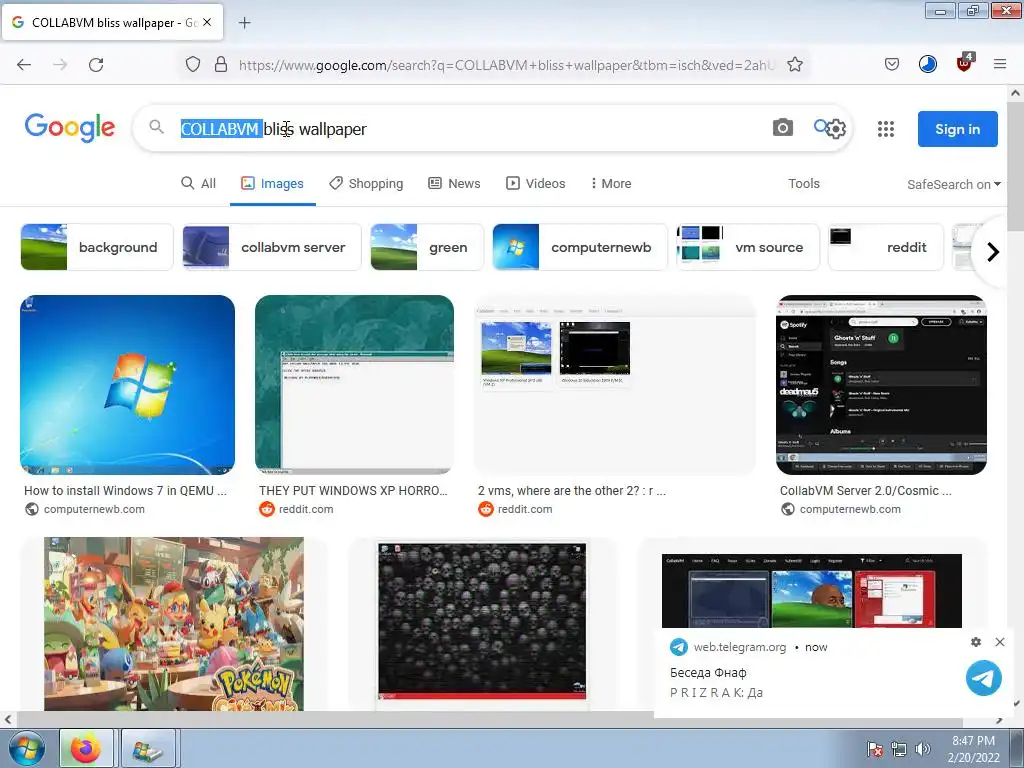1024x768 pixels.
Task: Expand the SafeSearch on dropdown
Action: click(953, 184)
